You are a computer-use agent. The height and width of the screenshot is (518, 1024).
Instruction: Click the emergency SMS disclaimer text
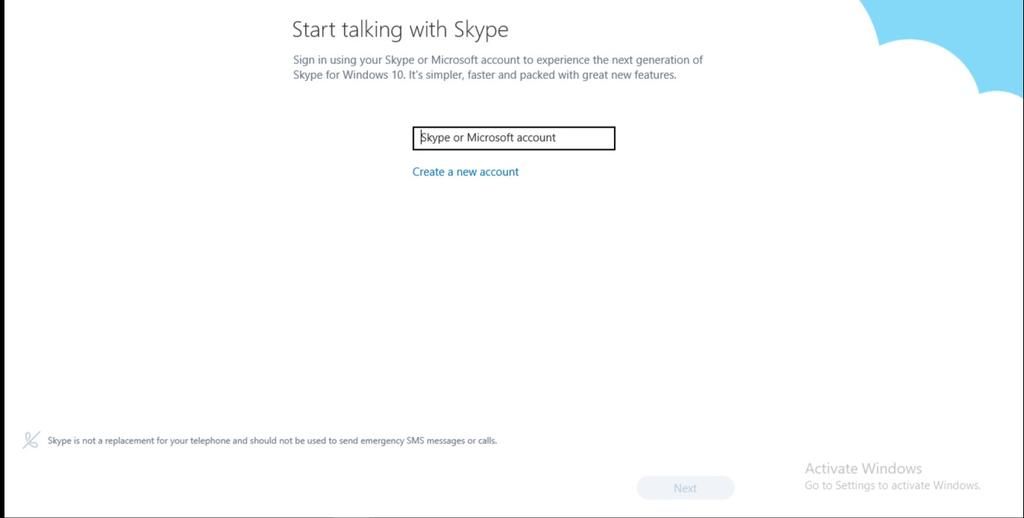[272, 441]
